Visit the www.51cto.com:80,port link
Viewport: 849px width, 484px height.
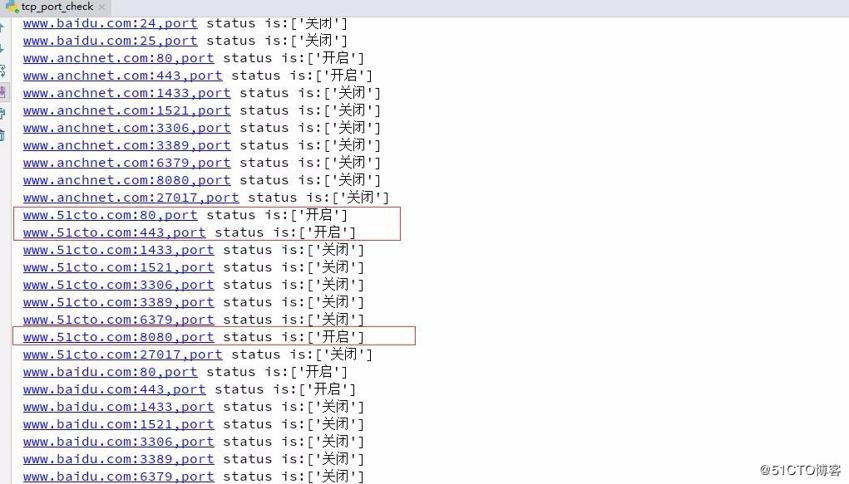pos(110,215)
